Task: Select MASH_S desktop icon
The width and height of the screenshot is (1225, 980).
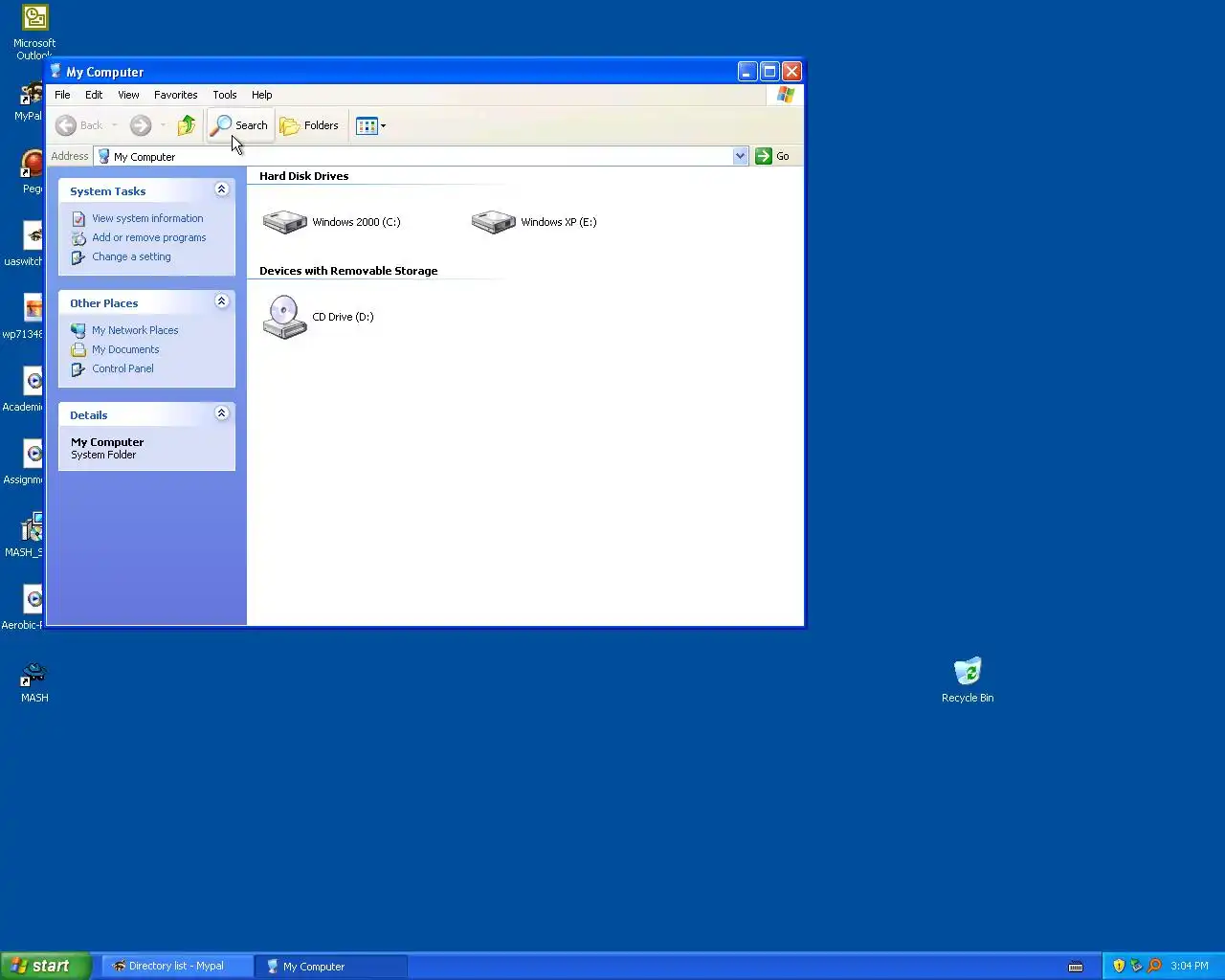Action: (32, 527)
